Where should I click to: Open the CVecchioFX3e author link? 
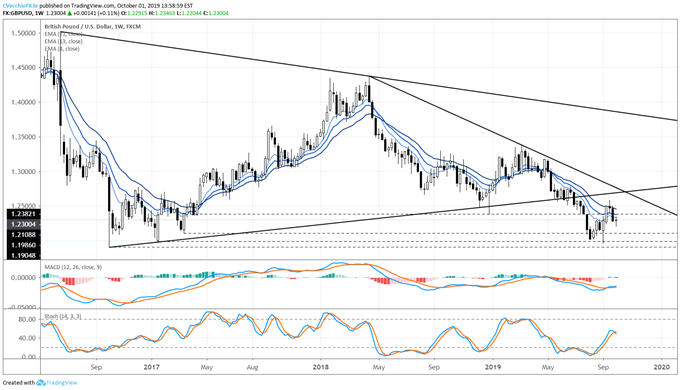(20, 5)
